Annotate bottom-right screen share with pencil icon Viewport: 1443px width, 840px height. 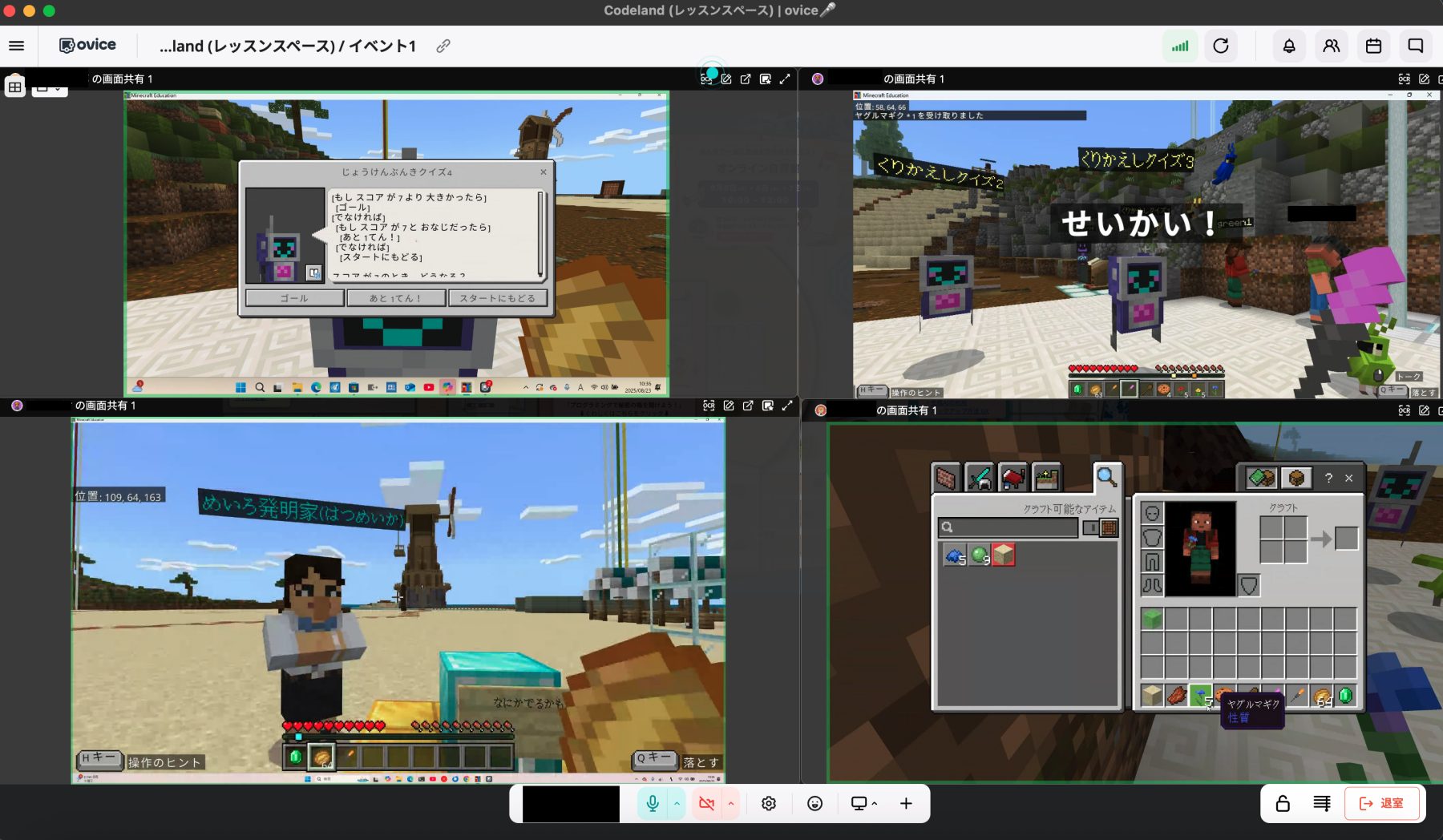[x=1425, y=410]
